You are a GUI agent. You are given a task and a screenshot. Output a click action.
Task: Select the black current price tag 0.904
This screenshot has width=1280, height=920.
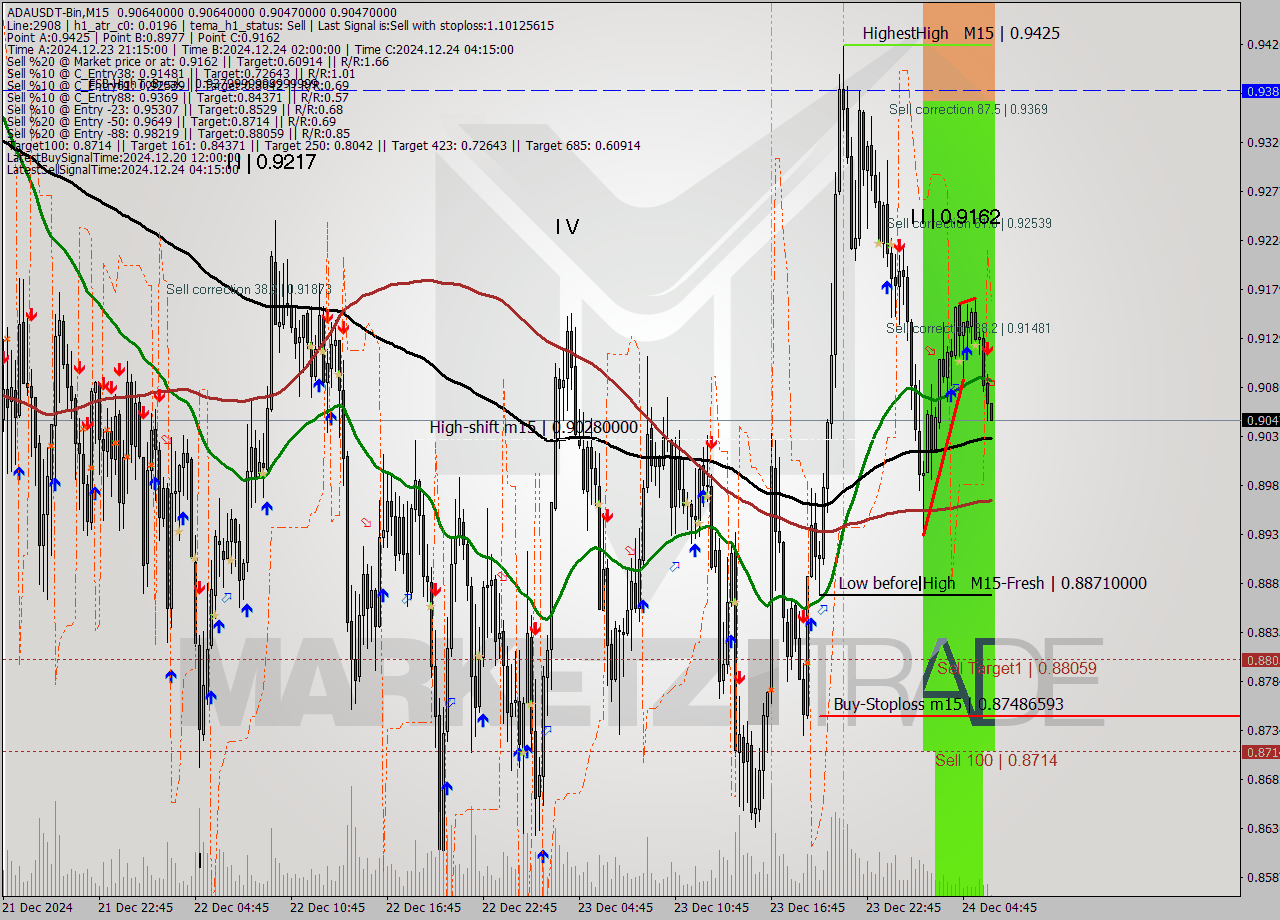pyautogui.click(x=1260, y=420)
